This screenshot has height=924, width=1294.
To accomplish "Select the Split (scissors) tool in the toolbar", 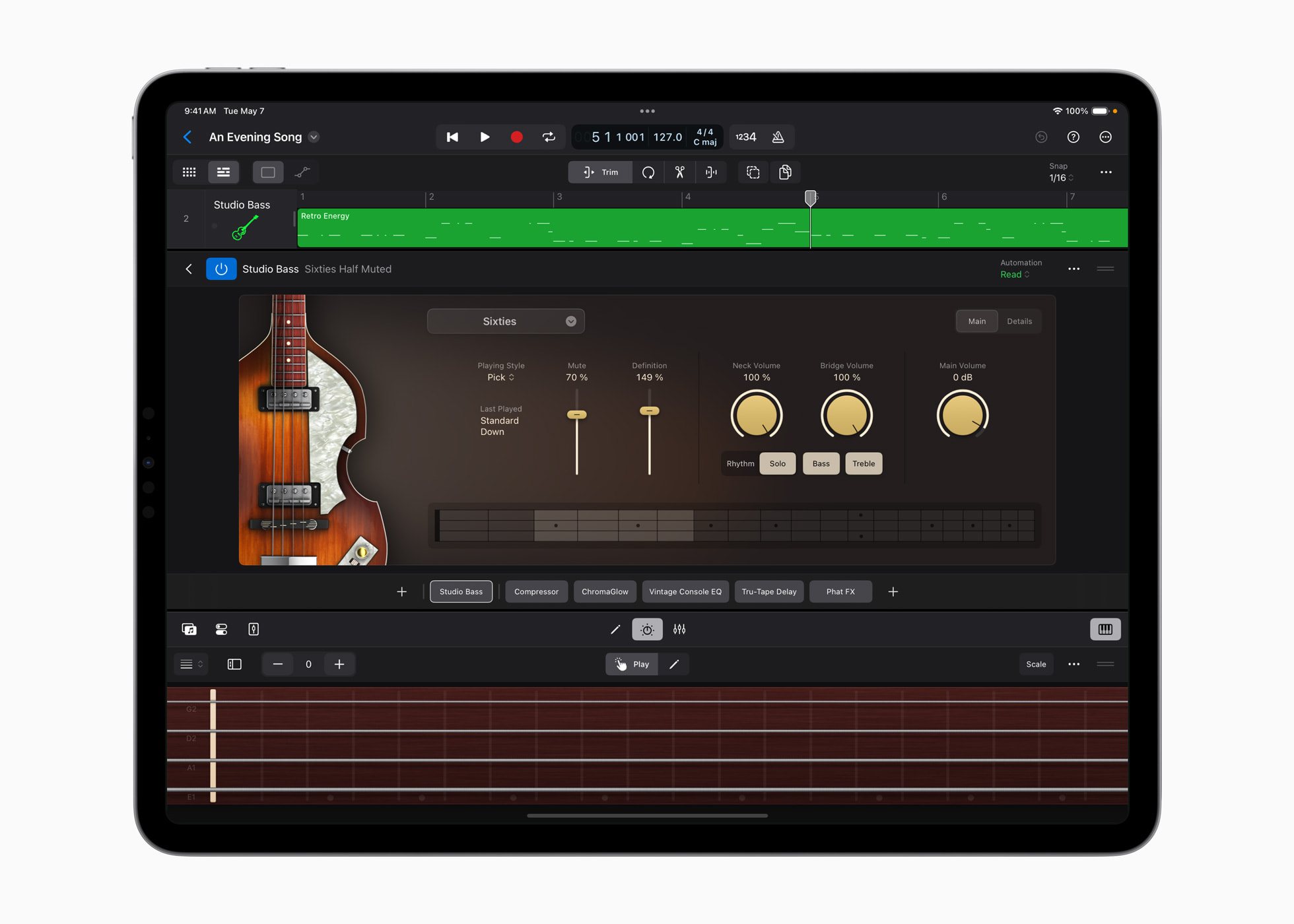I will click(679, 172).
